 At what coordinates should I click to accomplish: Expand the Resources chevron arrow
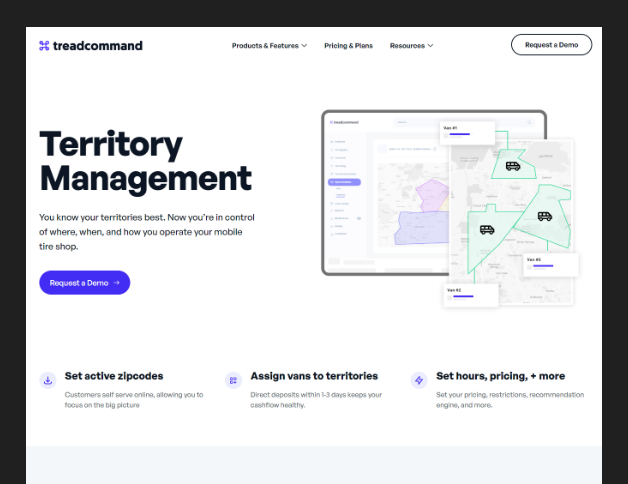click(x=431, y=46)
